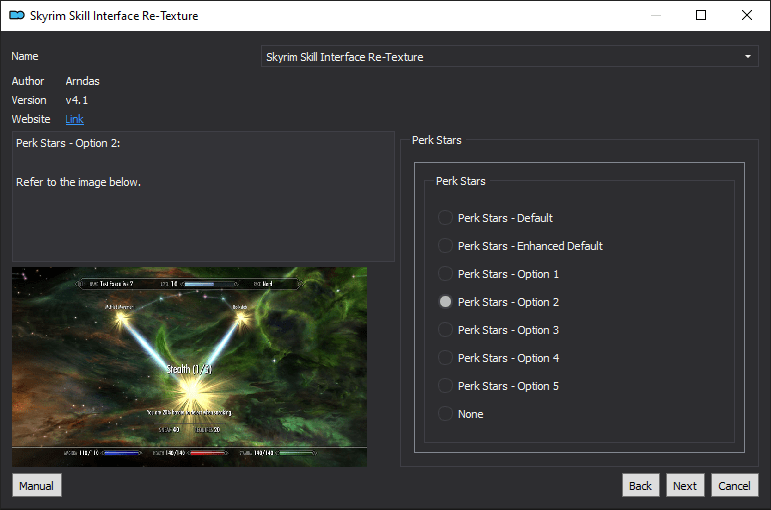This screenshot has width=771, height=510.
Task: Go Back to previous installer step
Action: click(640, 485)
